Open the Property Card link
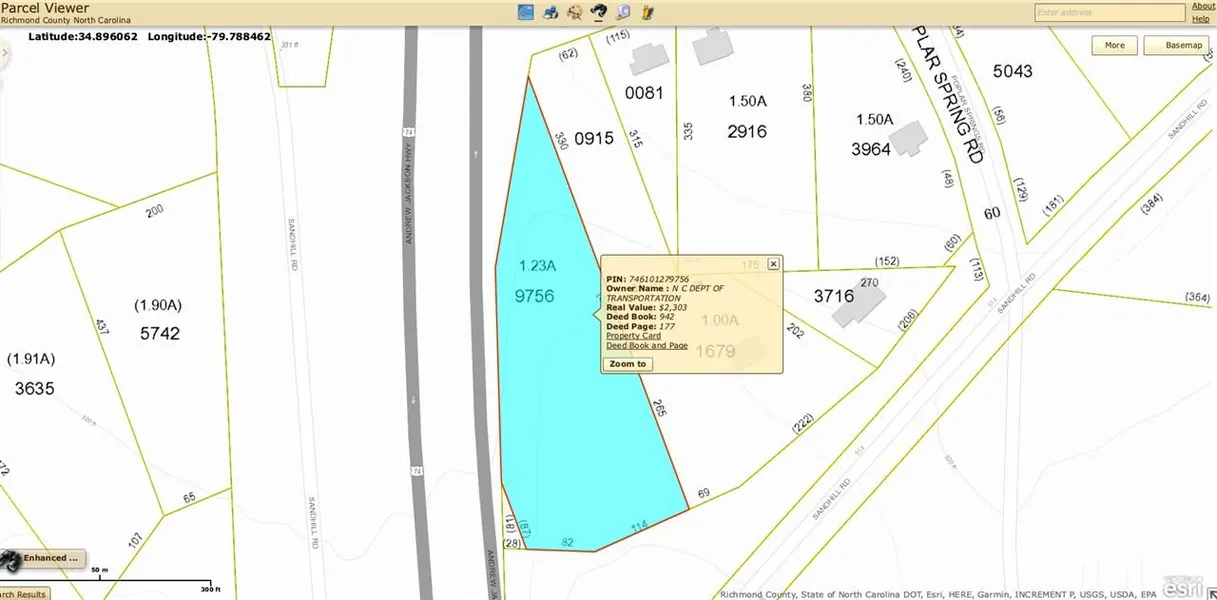Image resolution: width=1217 pixels, height=600 pixels. point(633,336)
